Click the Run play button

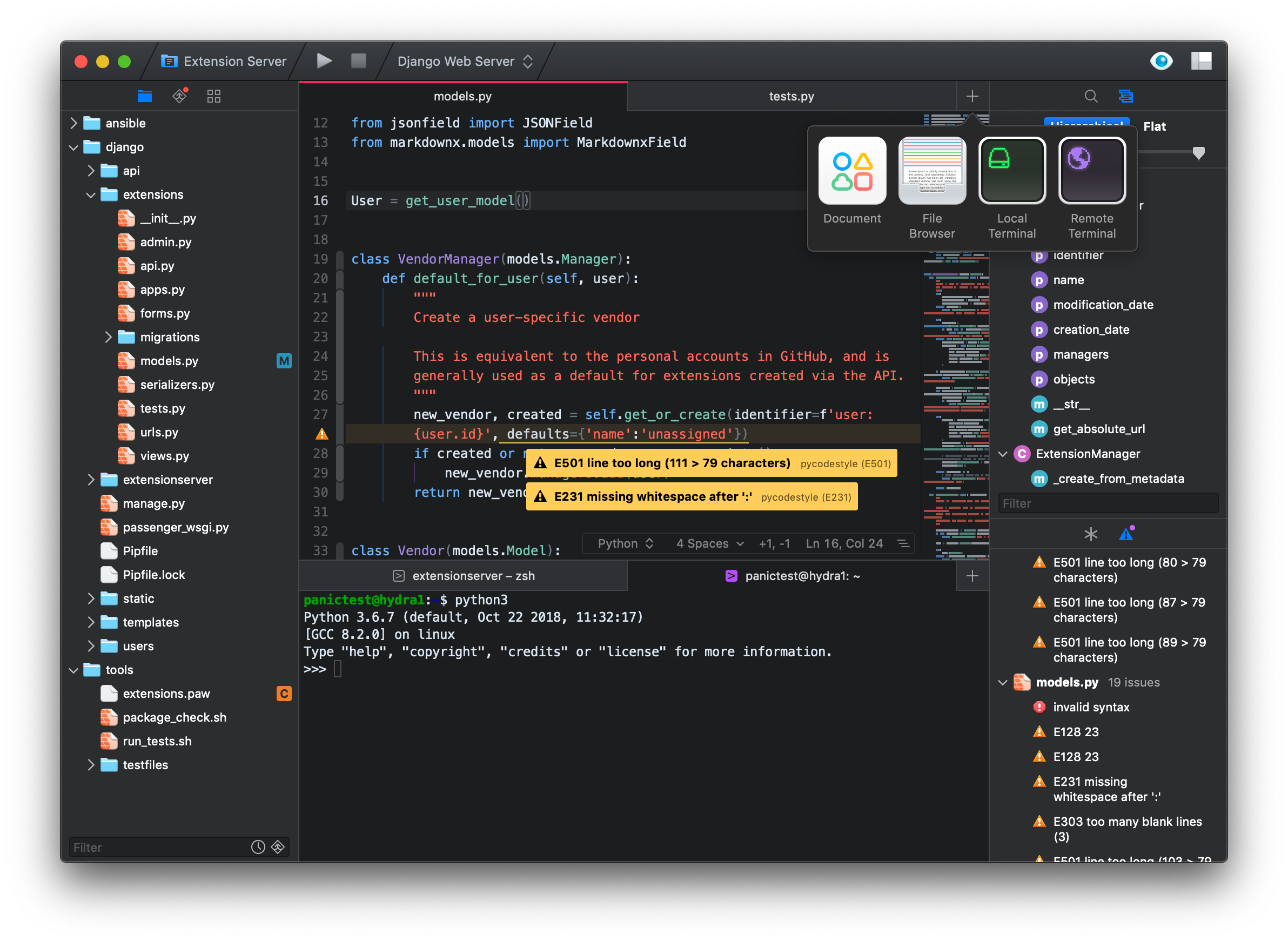324,60
